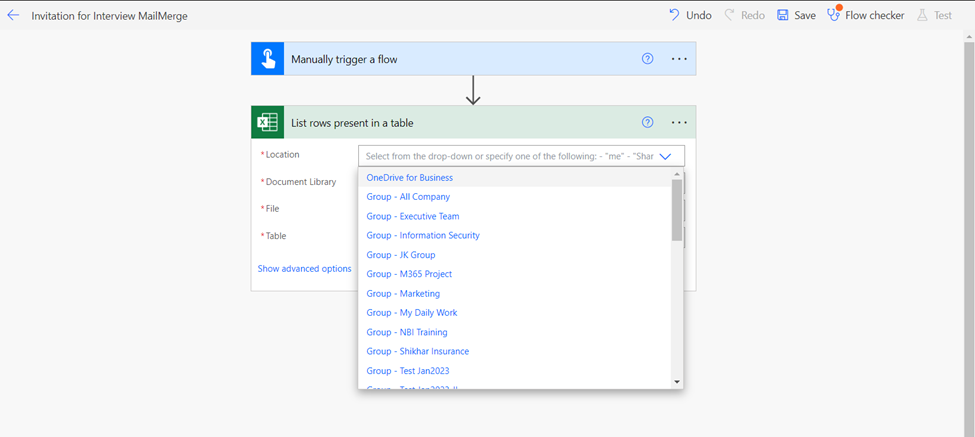Pick Group - JK Group
This screenshot has width=975, height=437.
tap(515, 254)
